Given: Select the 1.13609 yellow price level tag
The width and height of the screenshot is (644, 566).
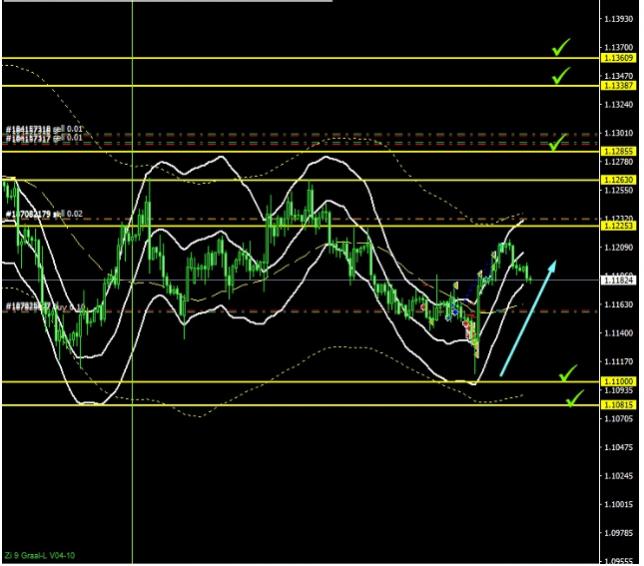Looking at the screenshot, I should click(x=618, y=58).
